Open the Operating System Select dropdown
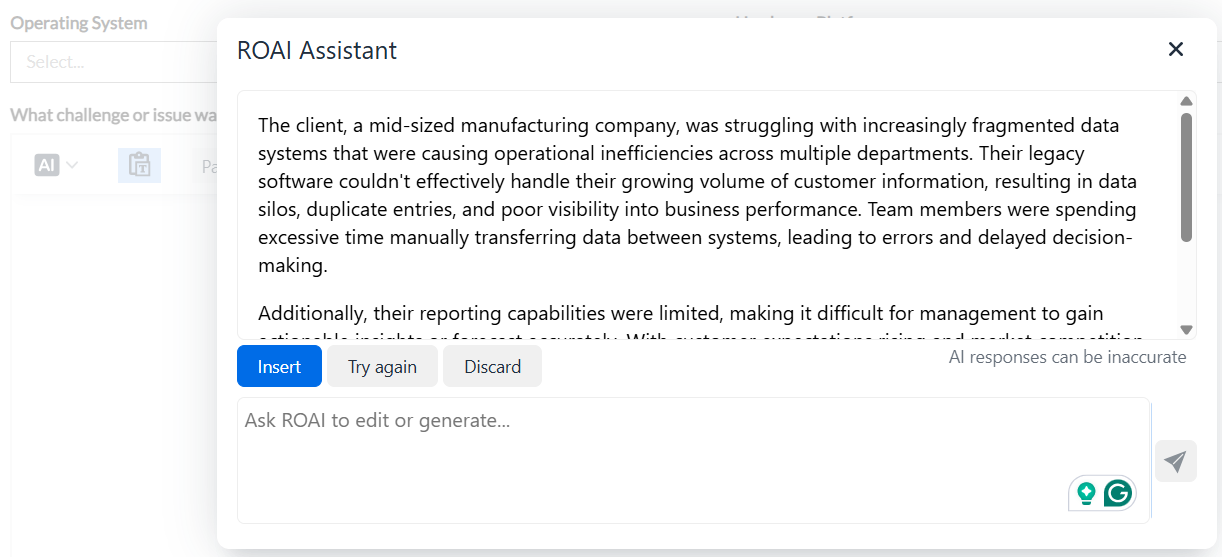Image resolution: width=1222 pixels, height=557 pixels. [x=113, y=62]
